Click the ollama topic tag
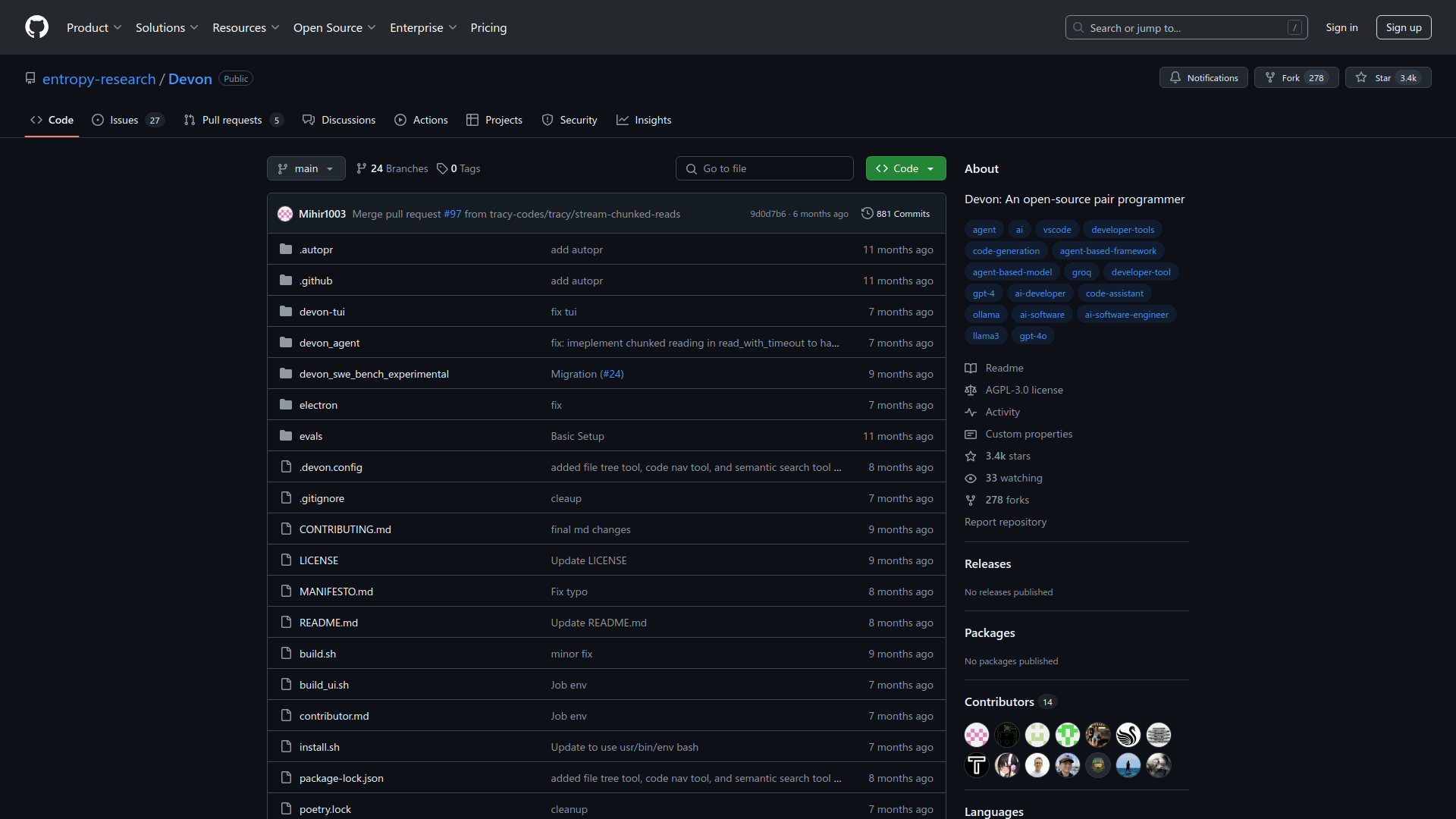The height and width of the screenshot is (819, 1456). (x=986, y=315)
